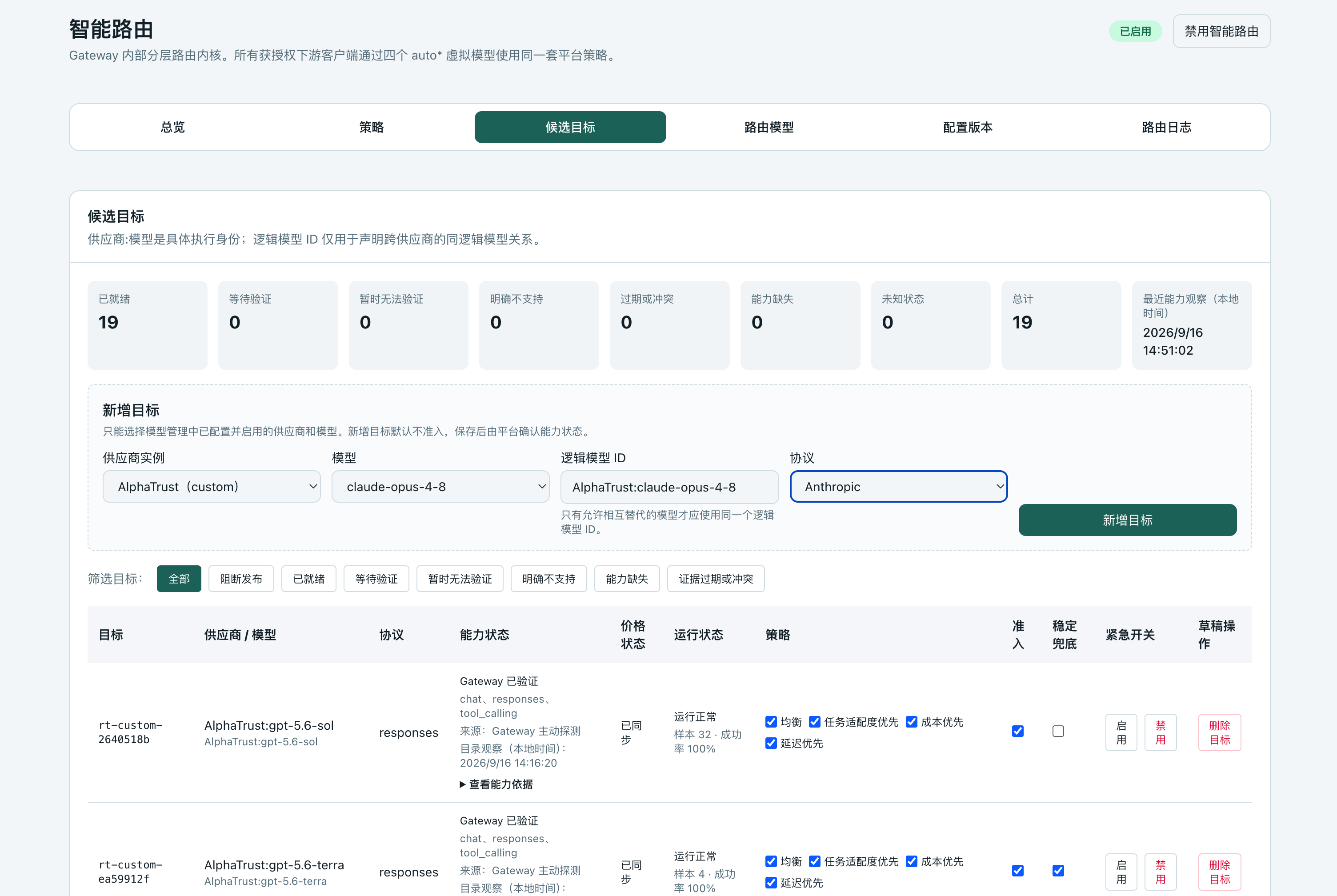Click the 等待验证 stat card
1337x896 pixels.
click(278, 325)
